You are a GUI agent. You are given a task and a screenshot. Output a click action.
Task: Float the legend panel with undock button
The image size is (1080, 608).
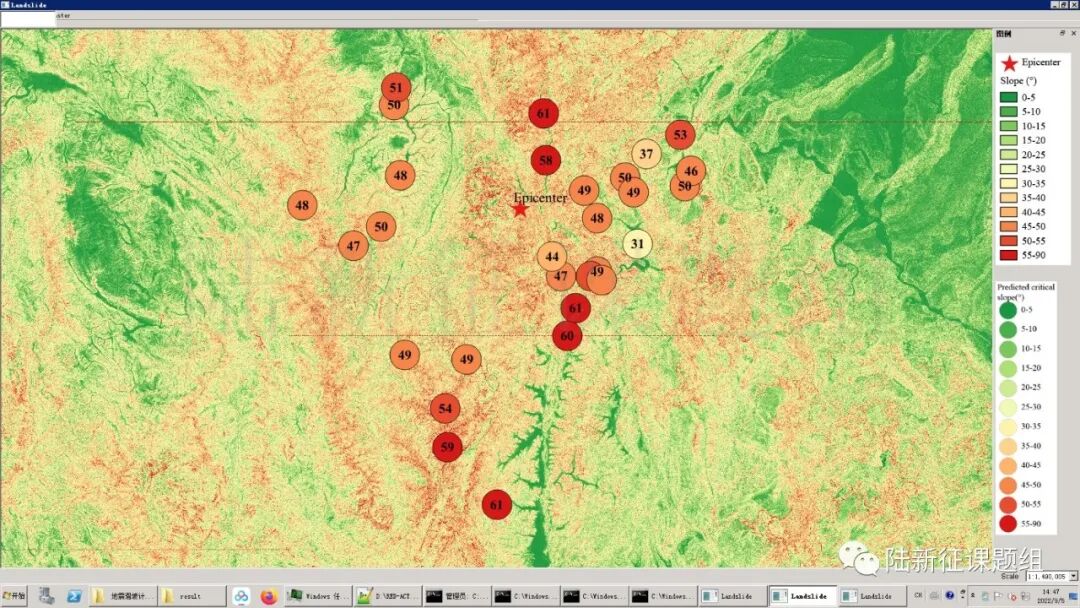(x=1062, y=34)
